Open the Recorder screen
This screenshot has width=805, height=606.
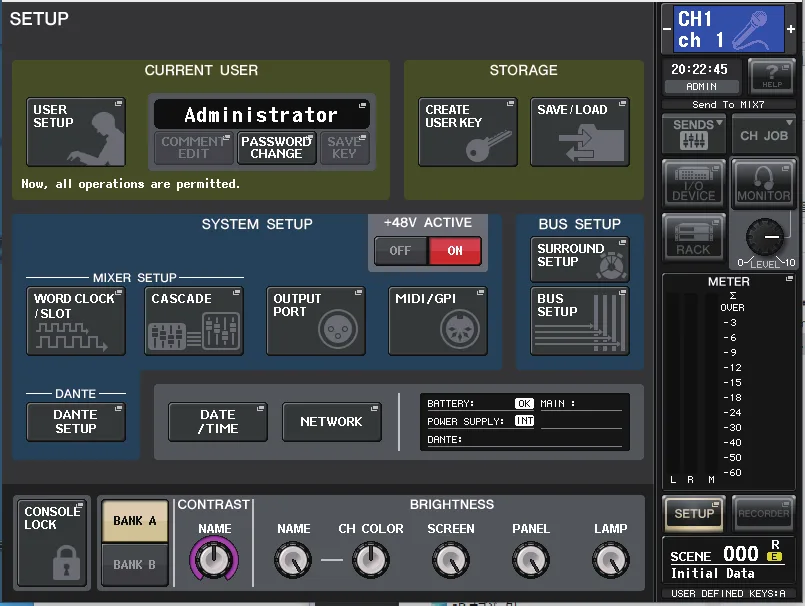tap(764, 513)
